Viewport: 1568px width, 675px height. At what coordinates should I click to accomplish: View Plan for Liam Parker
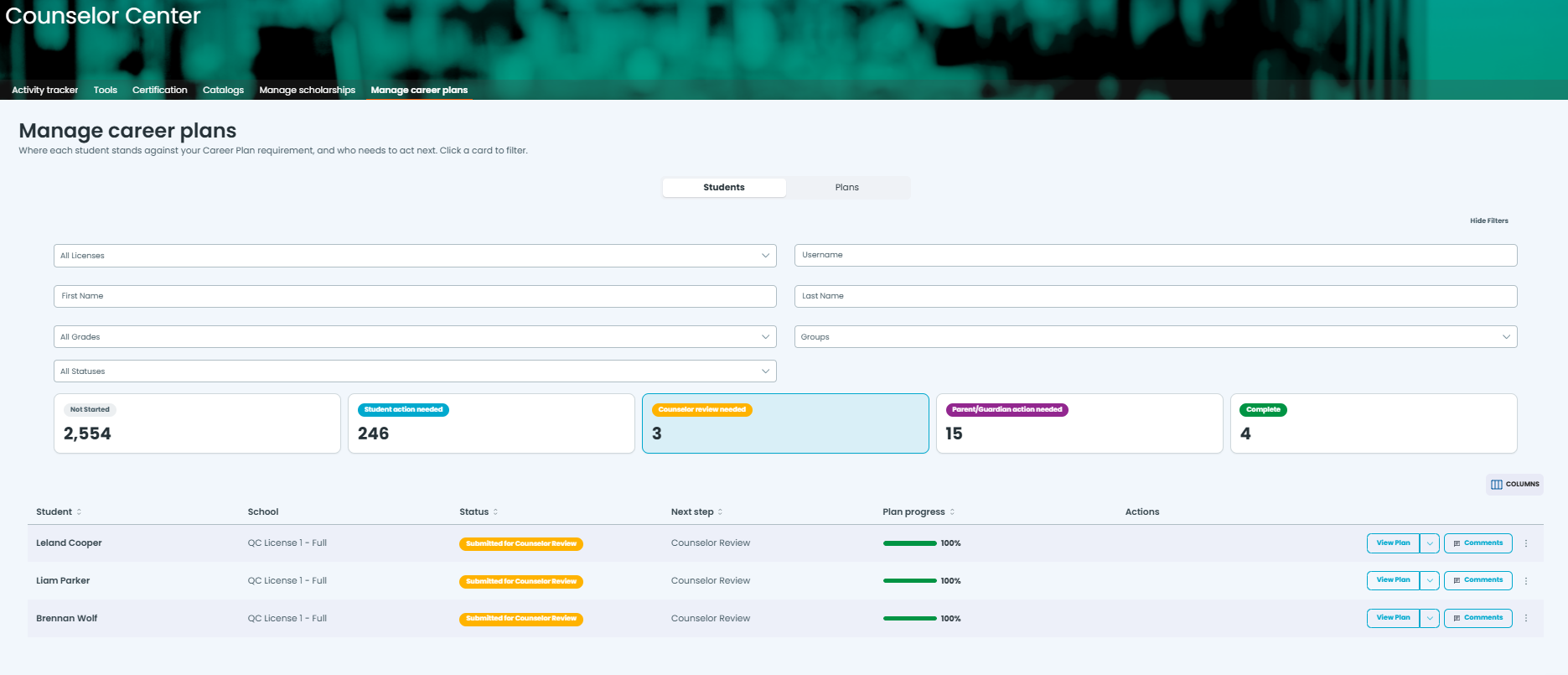click(1393, 580)
